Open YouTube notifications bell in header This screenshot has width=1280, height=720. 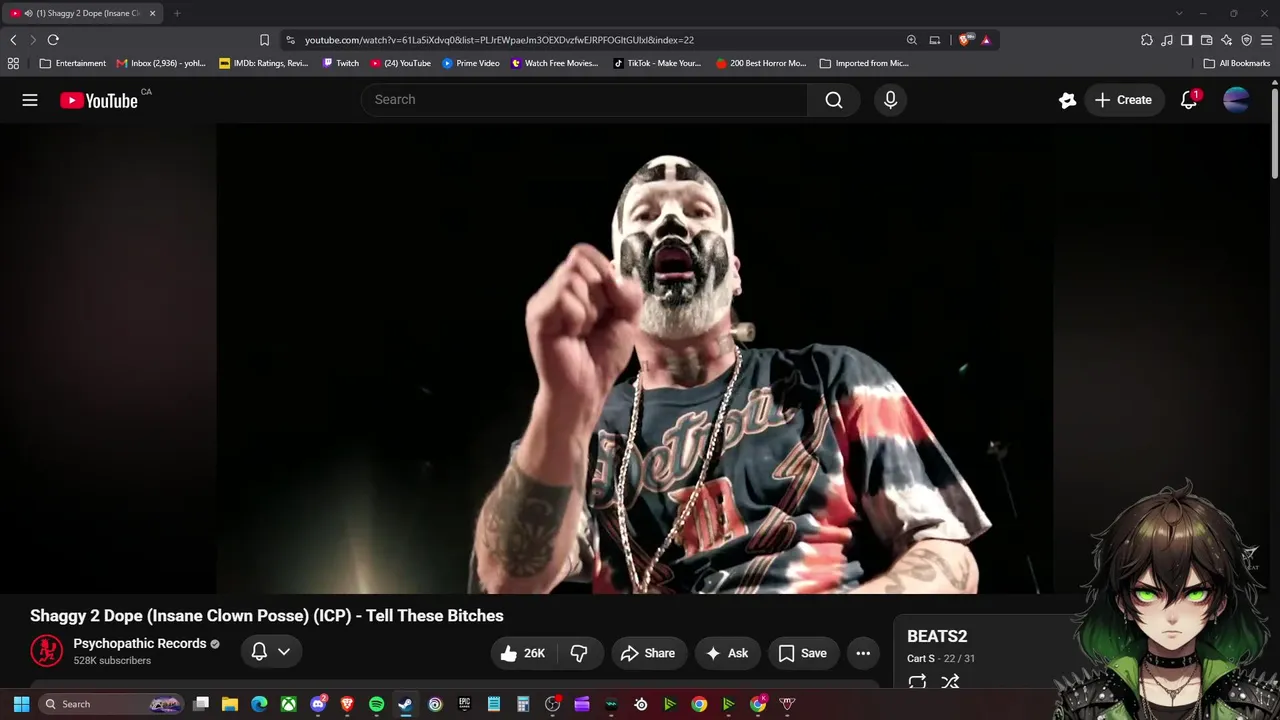(1189, 100)
